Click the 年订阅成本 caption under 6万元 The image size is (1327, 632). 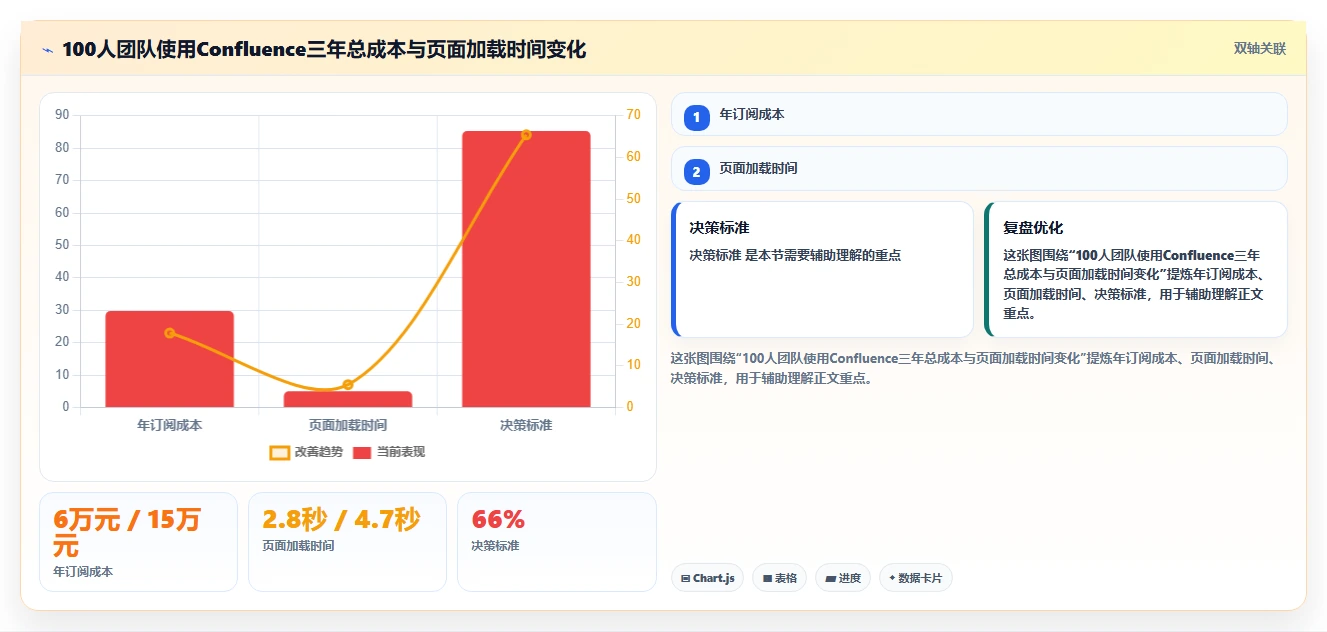click(83, 572)
